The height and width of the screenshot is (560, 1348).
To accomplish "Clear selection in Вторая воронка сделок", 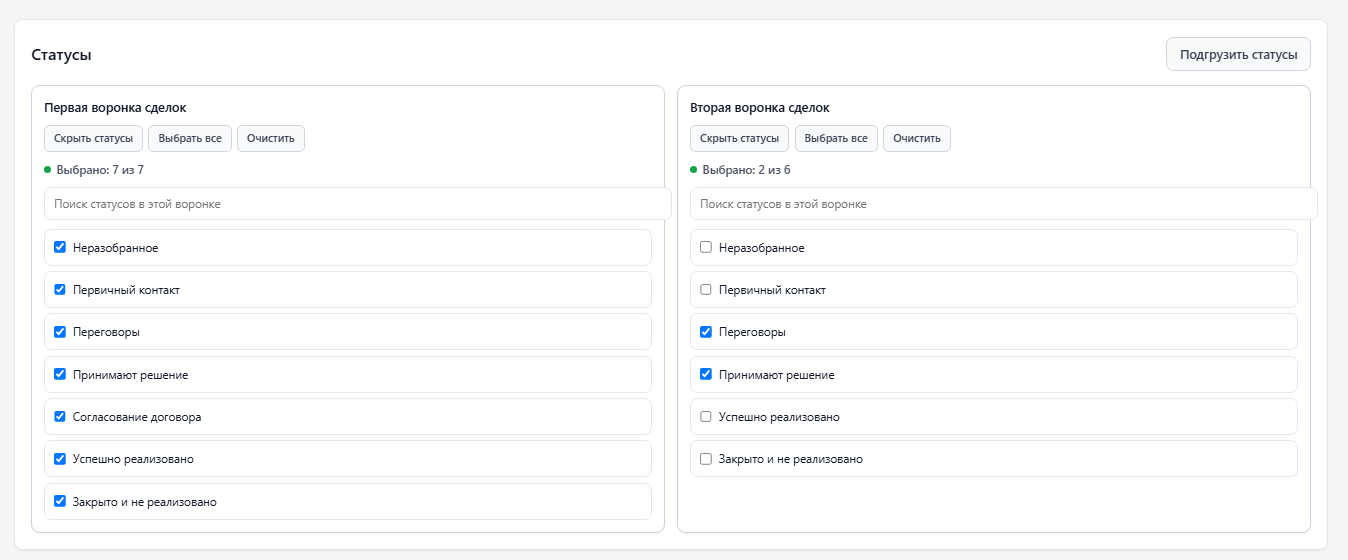I will [x=916, y=138].
